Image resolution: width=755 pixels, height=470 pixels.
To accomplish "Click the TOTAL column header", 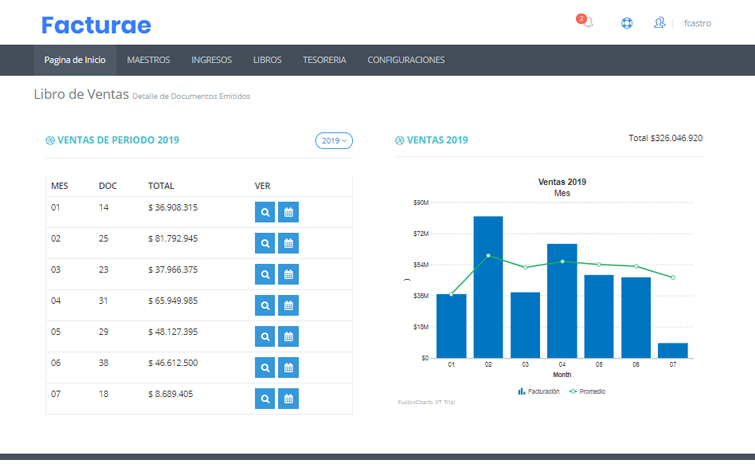I will coord(161,186).
